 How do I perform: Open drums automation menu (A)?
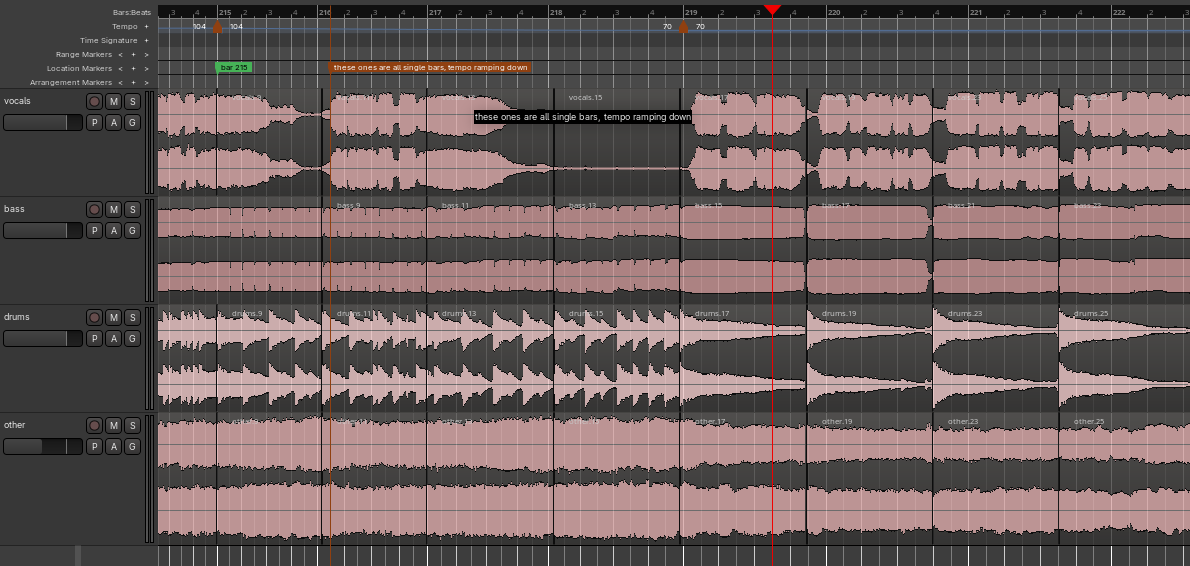113,338
